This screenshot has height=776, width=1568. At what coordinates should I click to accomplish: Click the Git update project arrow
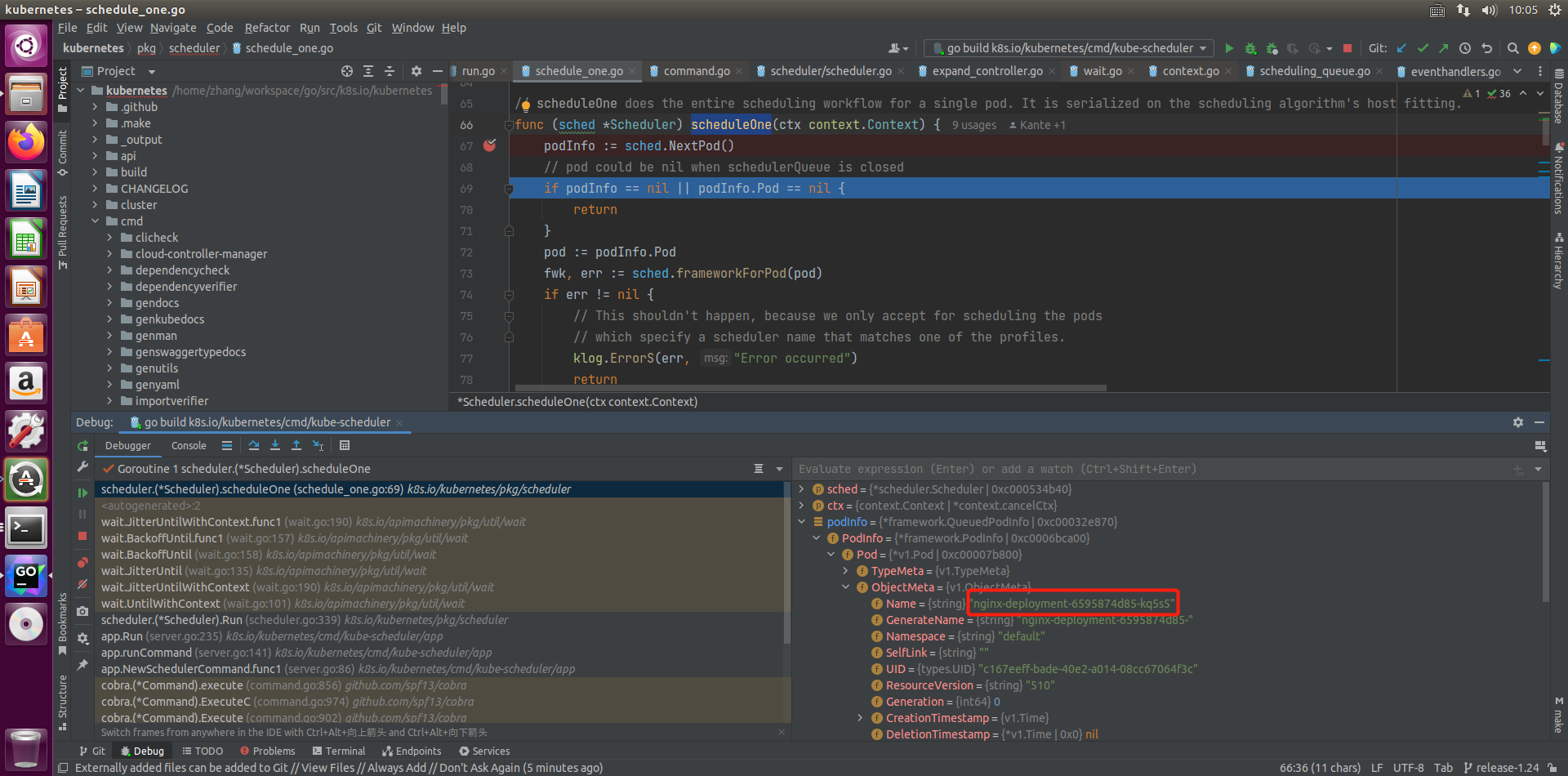1401,48
